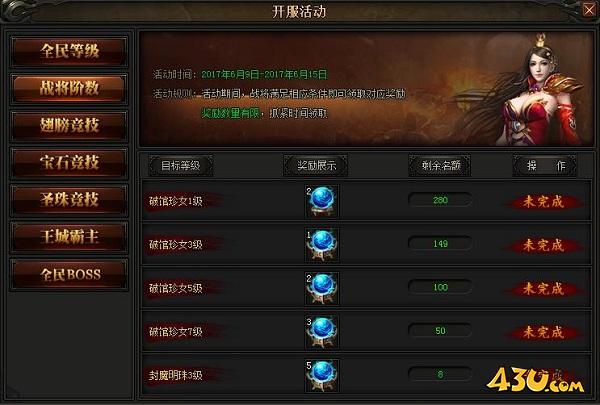600x405 pixels.
Task: Click the blue orb reward for 破馆珍女5级
Action: click(322, 288)
